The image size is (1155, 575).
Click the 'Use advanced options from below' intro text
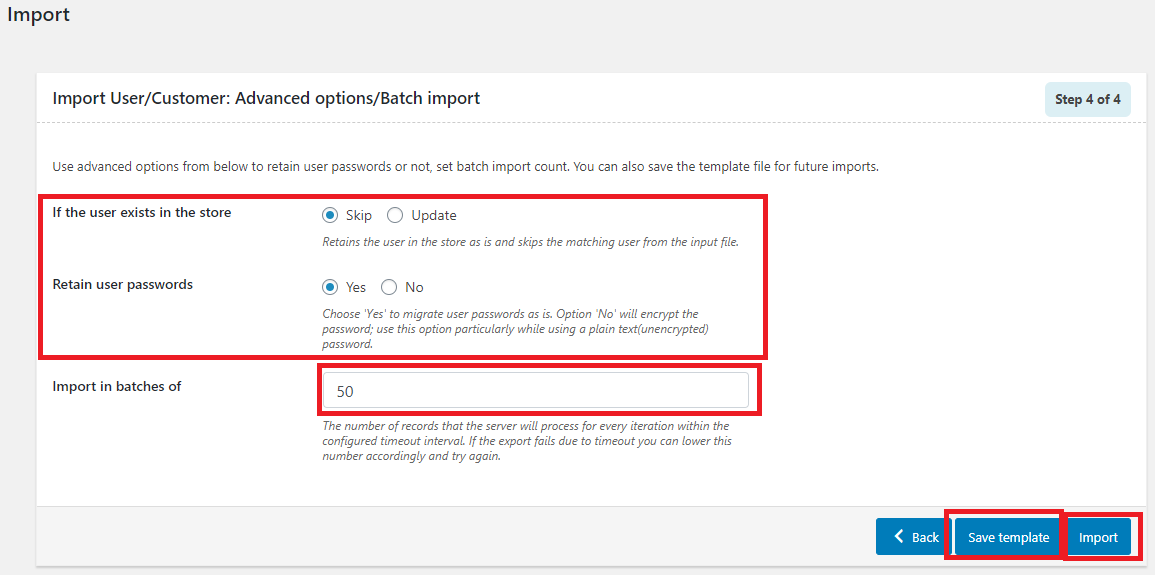click(x=466, y=166)
